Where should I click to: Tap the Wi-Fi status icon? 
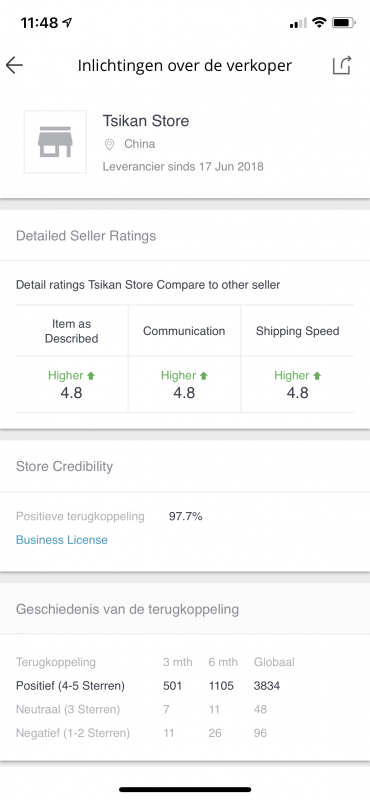pyautogui.click(x=319, y=23)
